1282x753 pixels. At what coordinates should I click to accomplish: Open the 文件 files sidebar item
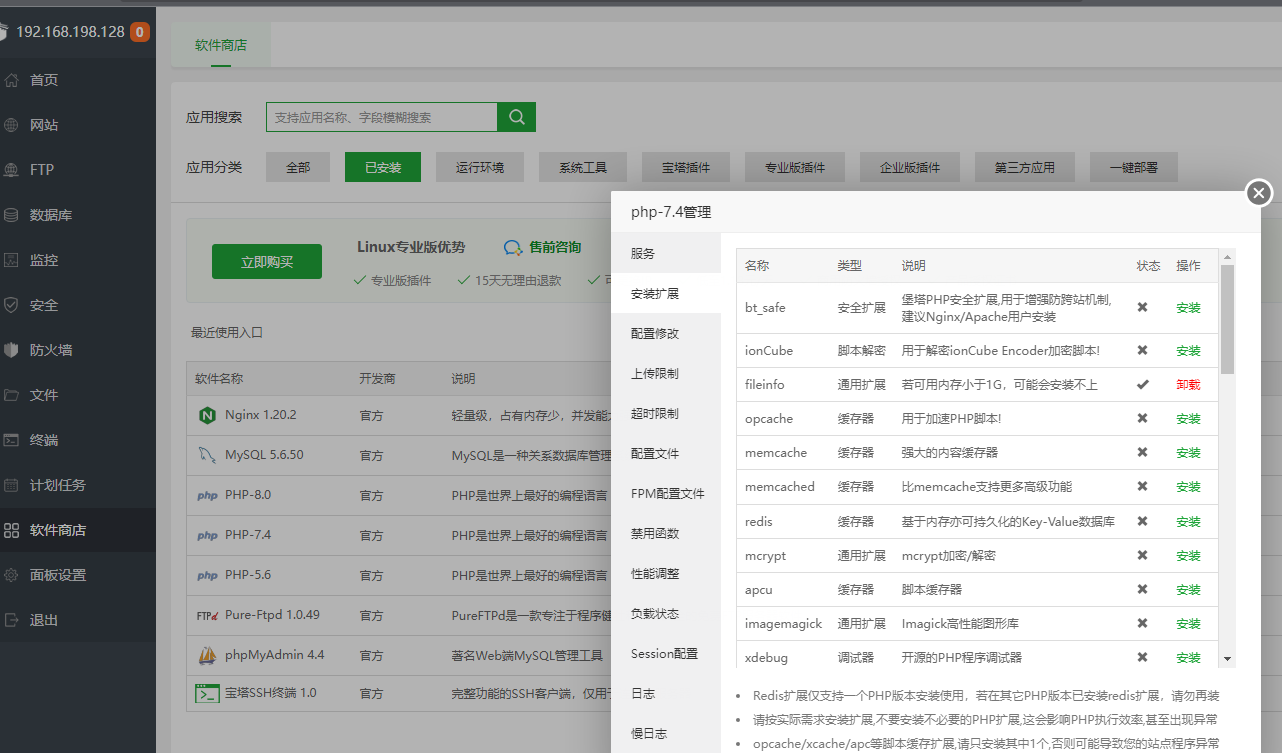click(78, 395)
